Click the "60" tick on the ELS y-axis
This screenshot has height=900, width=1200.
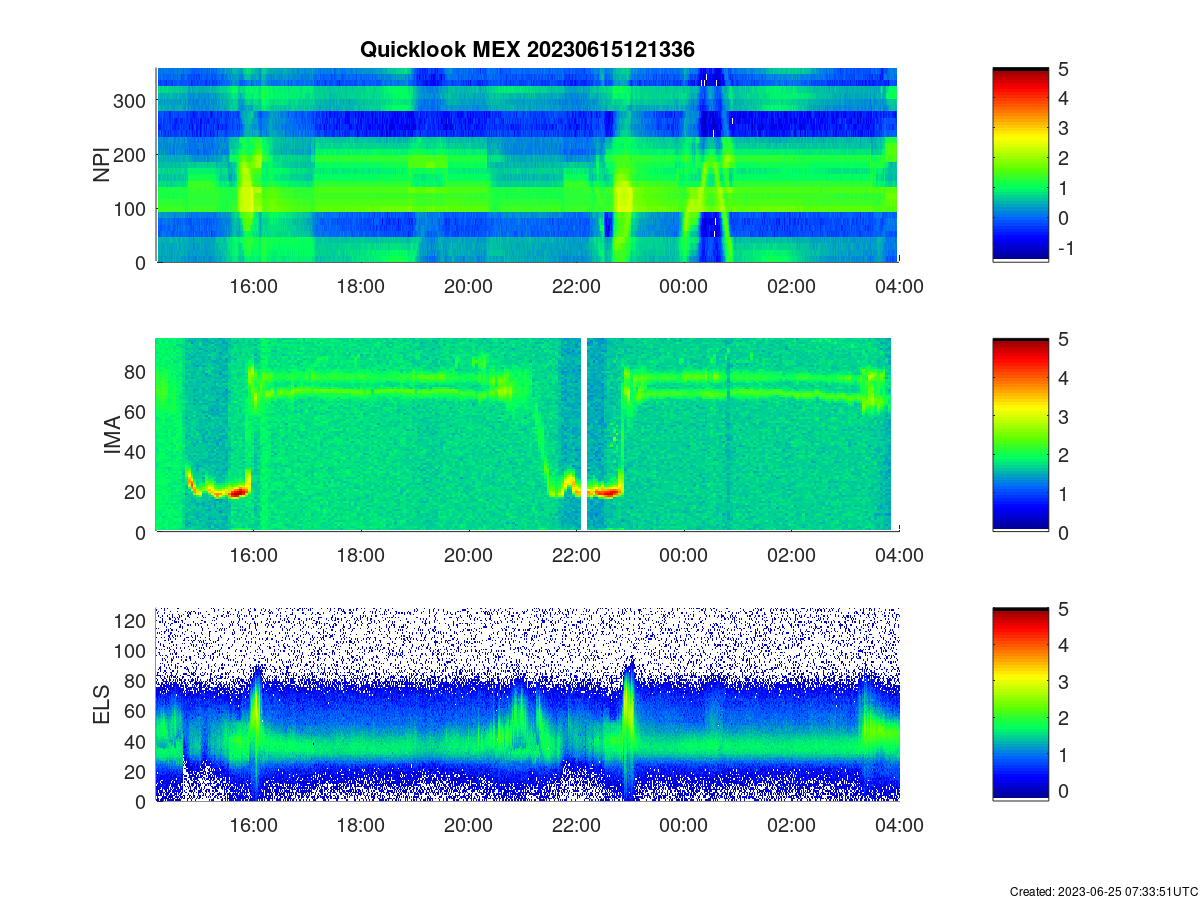tap(137, 712)
